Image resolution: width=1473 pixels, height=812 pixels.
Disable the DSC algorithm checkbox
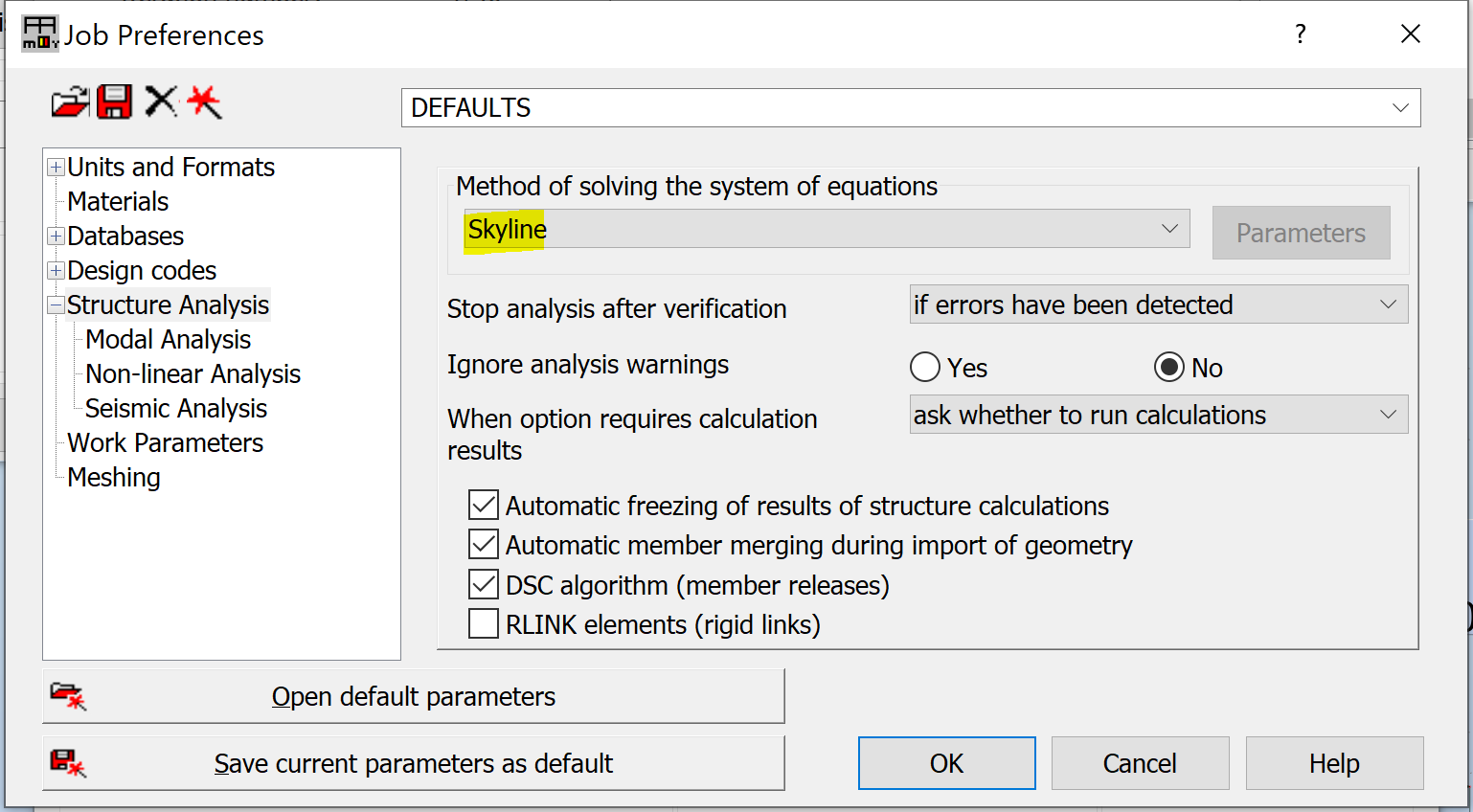click(484, 584)
